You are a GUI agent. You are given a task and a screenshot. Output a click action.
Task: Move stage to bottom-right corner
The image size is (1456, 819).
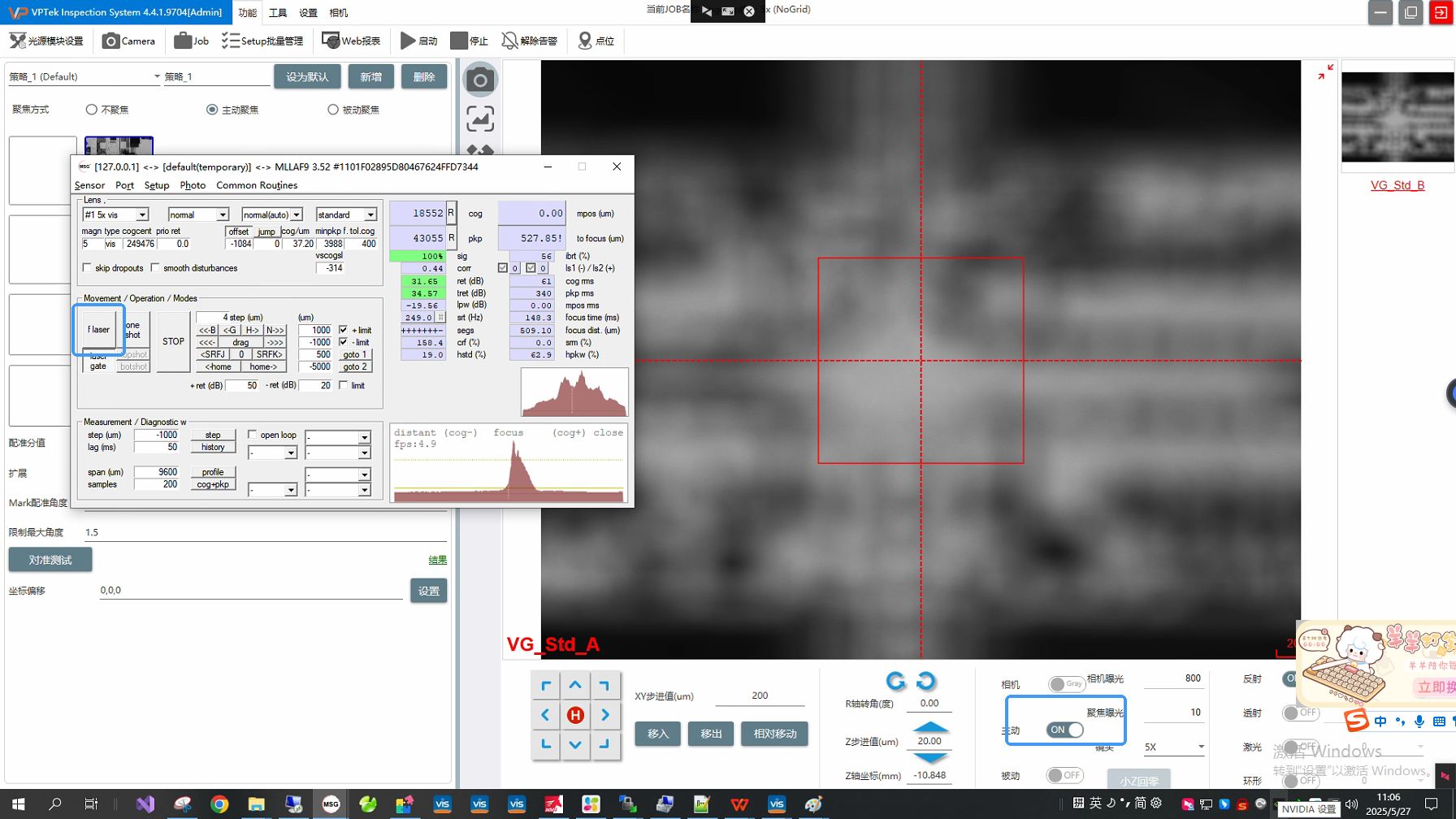point(604,744)
